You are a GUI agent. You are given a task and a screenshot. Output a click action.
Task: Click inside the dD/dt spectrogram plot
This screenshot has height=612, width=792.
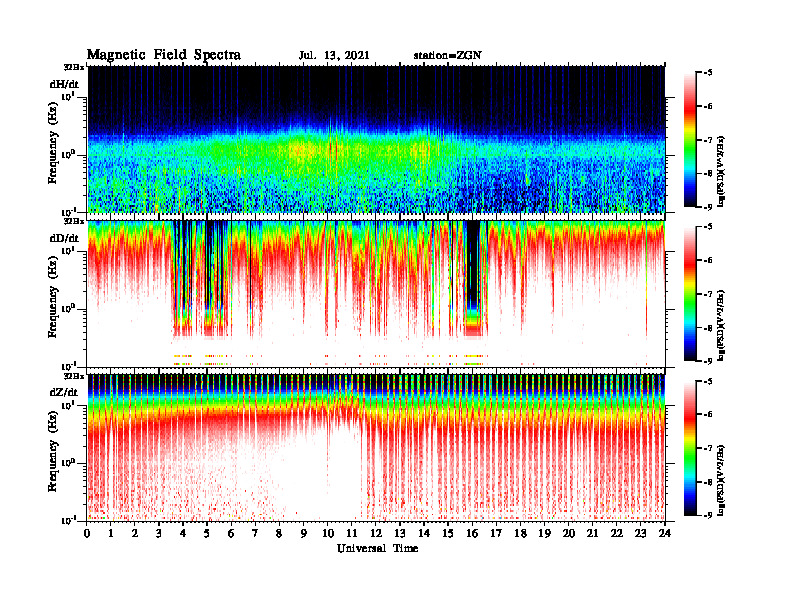(x=376, y=293)
